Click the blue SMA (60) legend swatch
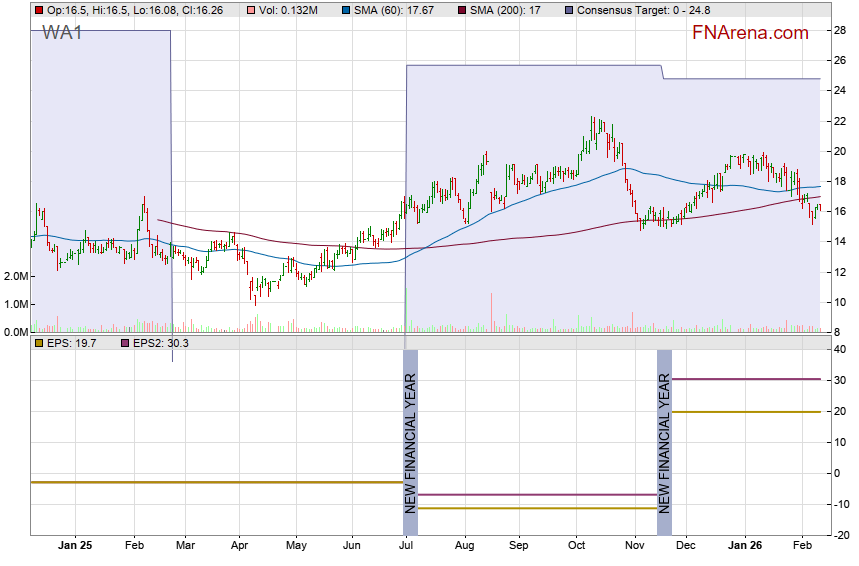 (x=345, y=10)
